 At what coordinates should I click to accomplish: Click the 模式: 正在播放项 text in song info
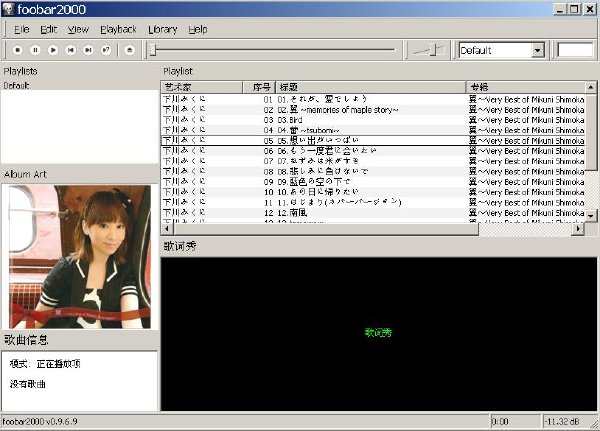click(45, 364)
